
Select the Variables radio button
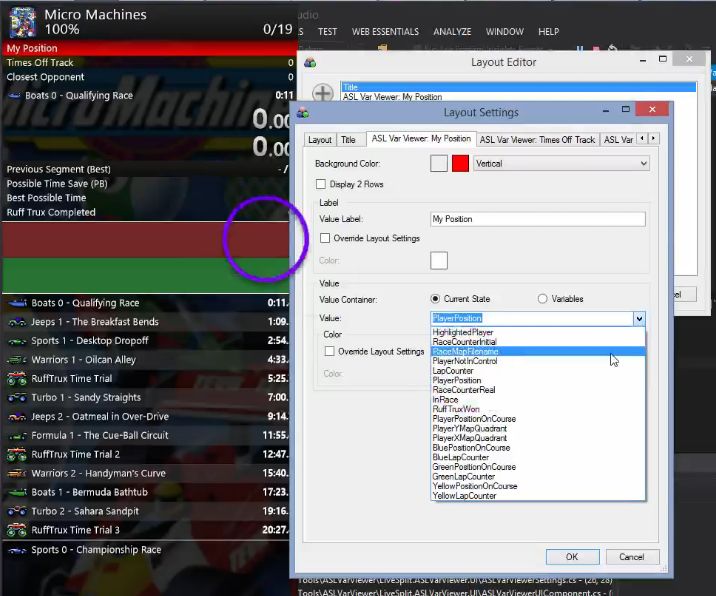[542, 299]
